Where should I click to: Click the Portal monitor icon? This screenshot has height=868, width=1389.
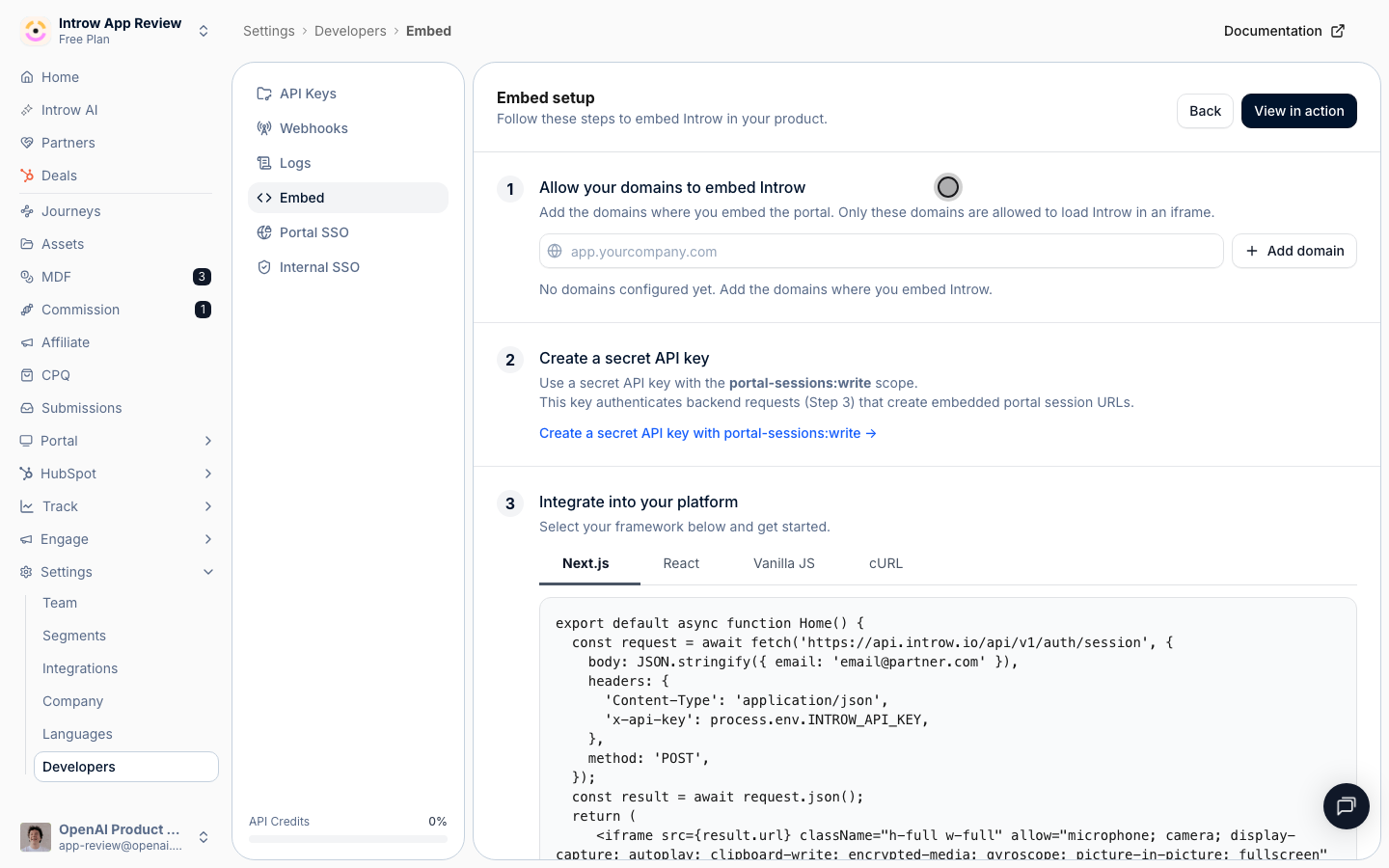[26, 441]
